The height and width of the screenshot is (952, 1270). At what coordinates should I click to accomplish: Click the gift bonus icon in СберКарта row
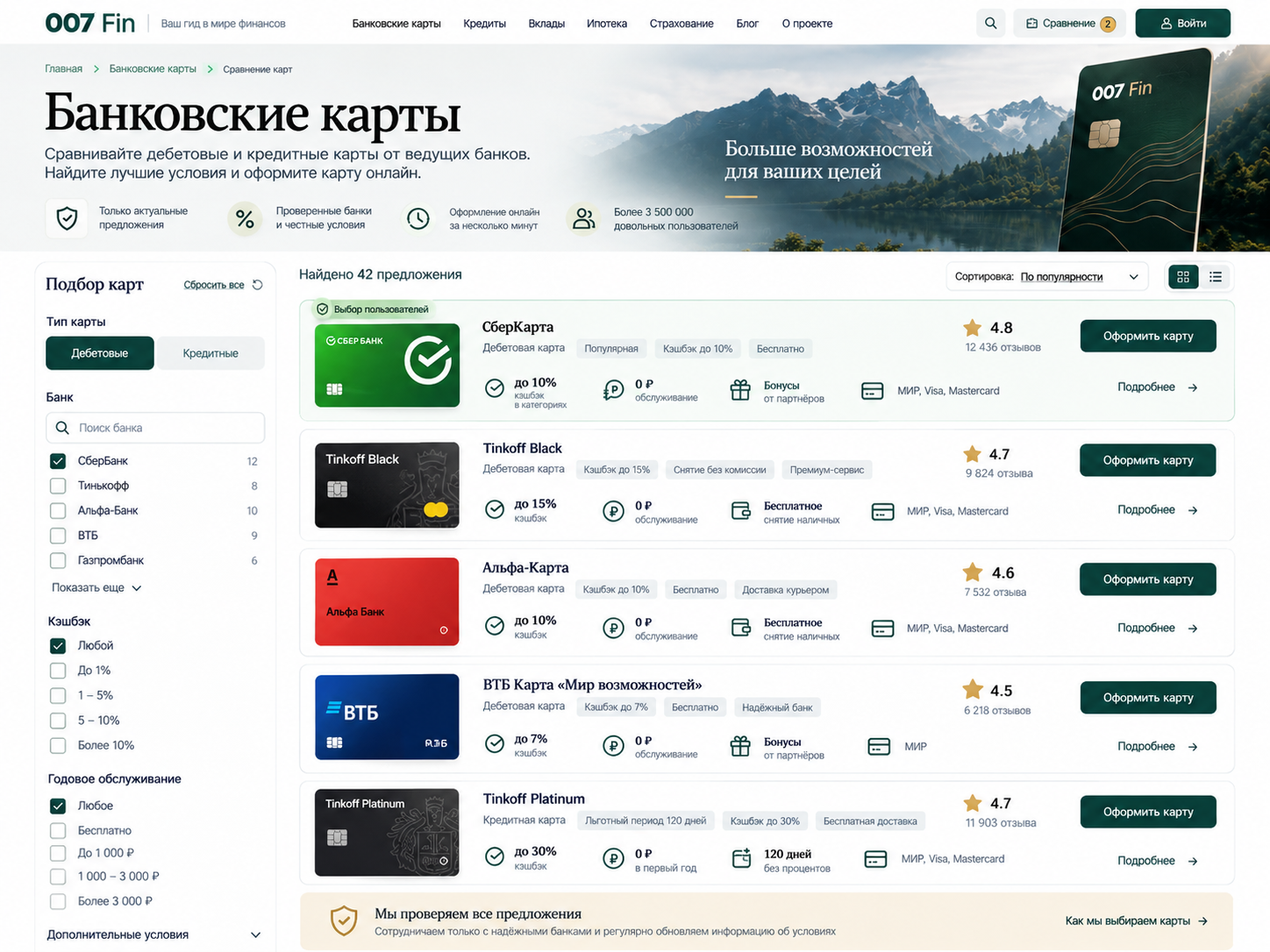click(740, 390)
